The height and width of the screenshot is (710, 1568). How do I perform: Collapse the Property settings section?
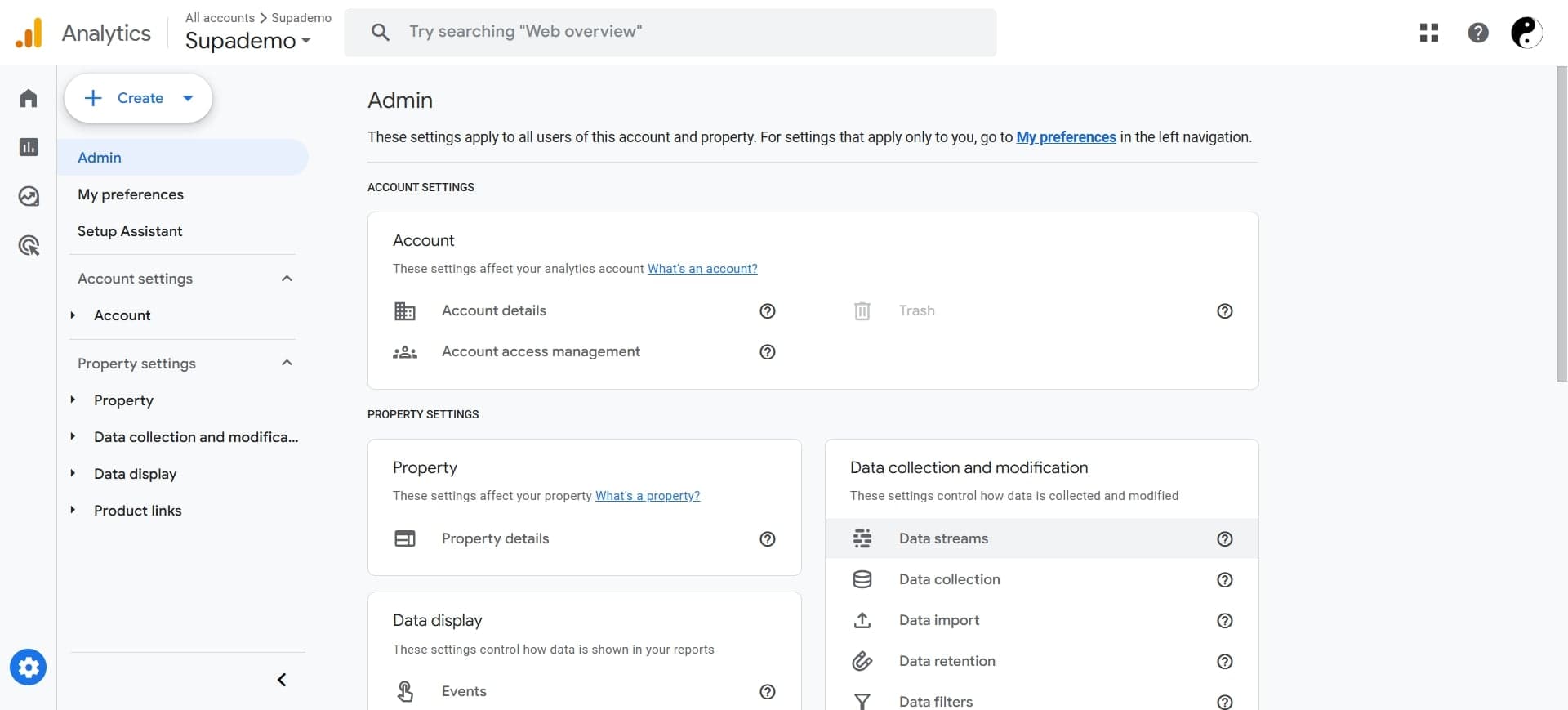coord(287,364)
